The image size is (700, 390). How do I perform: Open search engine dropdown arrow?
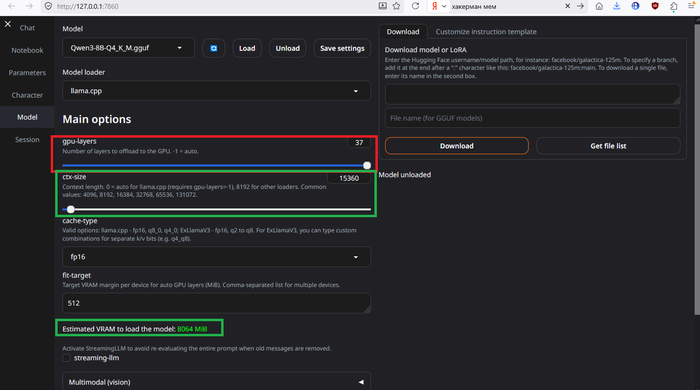click(444, 6)
